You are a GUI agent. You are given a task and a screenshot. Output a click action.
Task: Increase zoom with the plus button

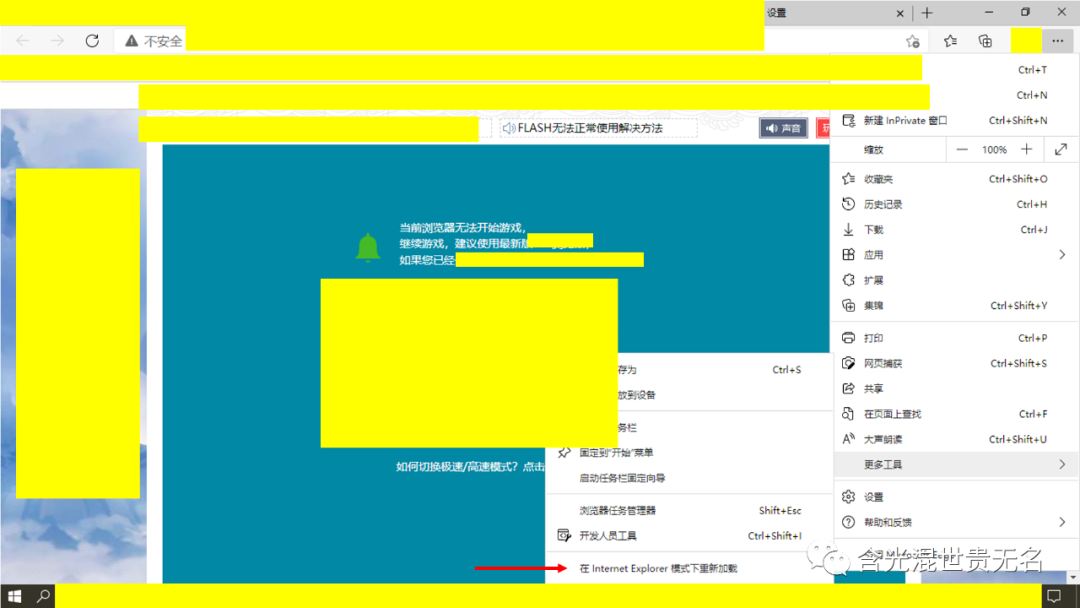[x=1026, y=150]
